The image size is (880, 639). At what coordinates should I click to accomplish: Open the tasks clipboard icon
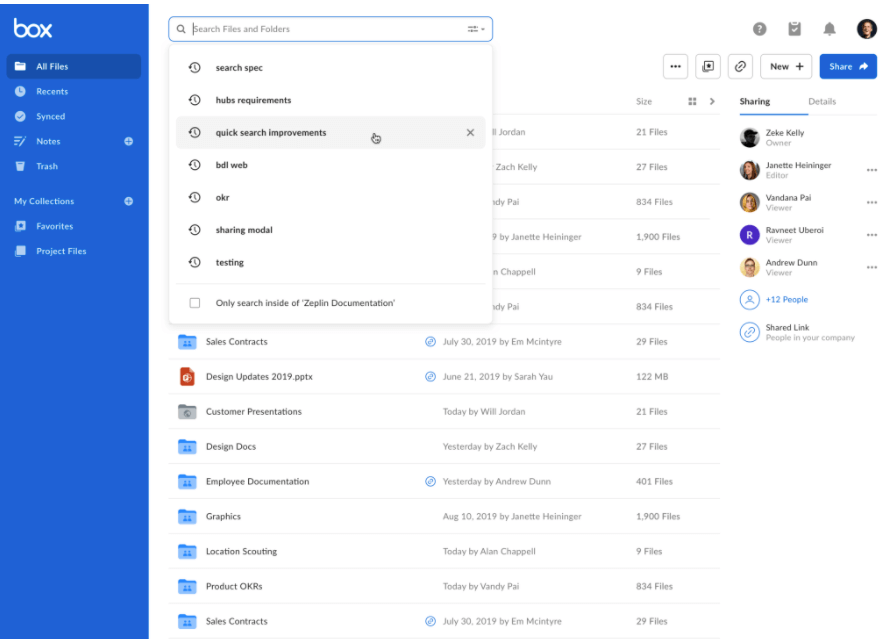tap(794, 29)
